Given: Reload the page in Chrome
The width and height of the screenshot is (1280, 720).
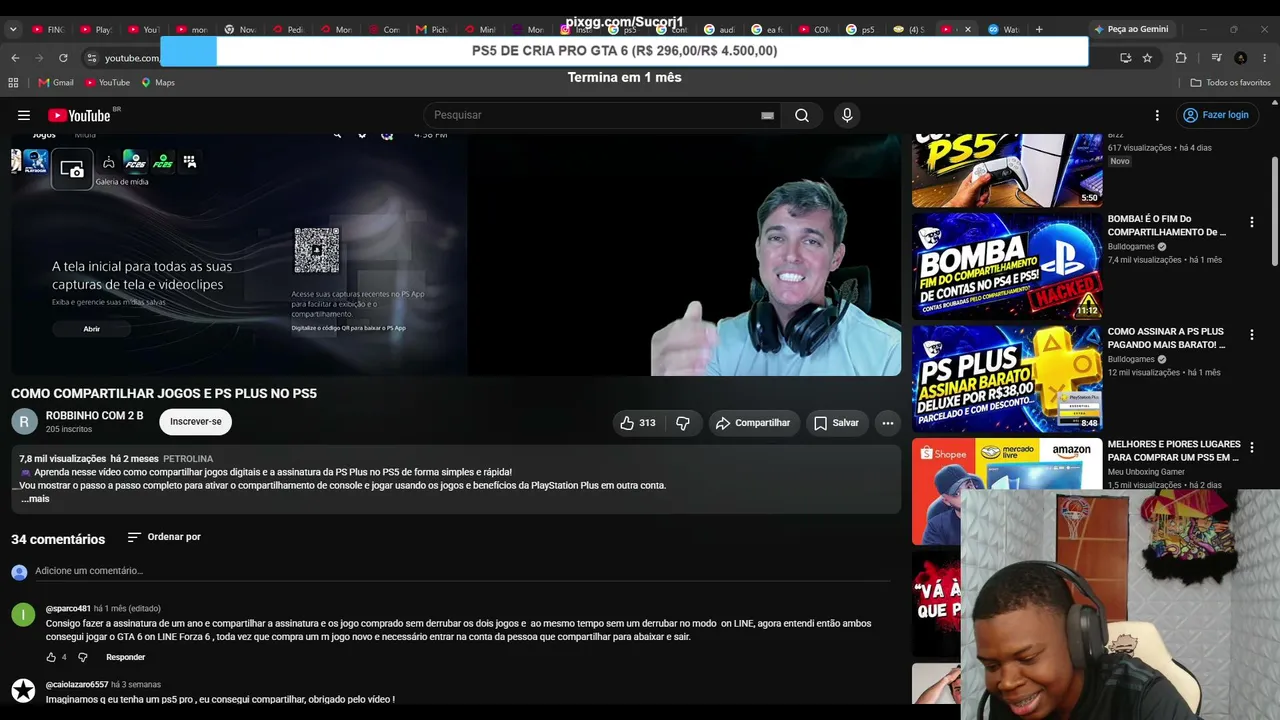Looking at the screenshot, I should (63, 58).
